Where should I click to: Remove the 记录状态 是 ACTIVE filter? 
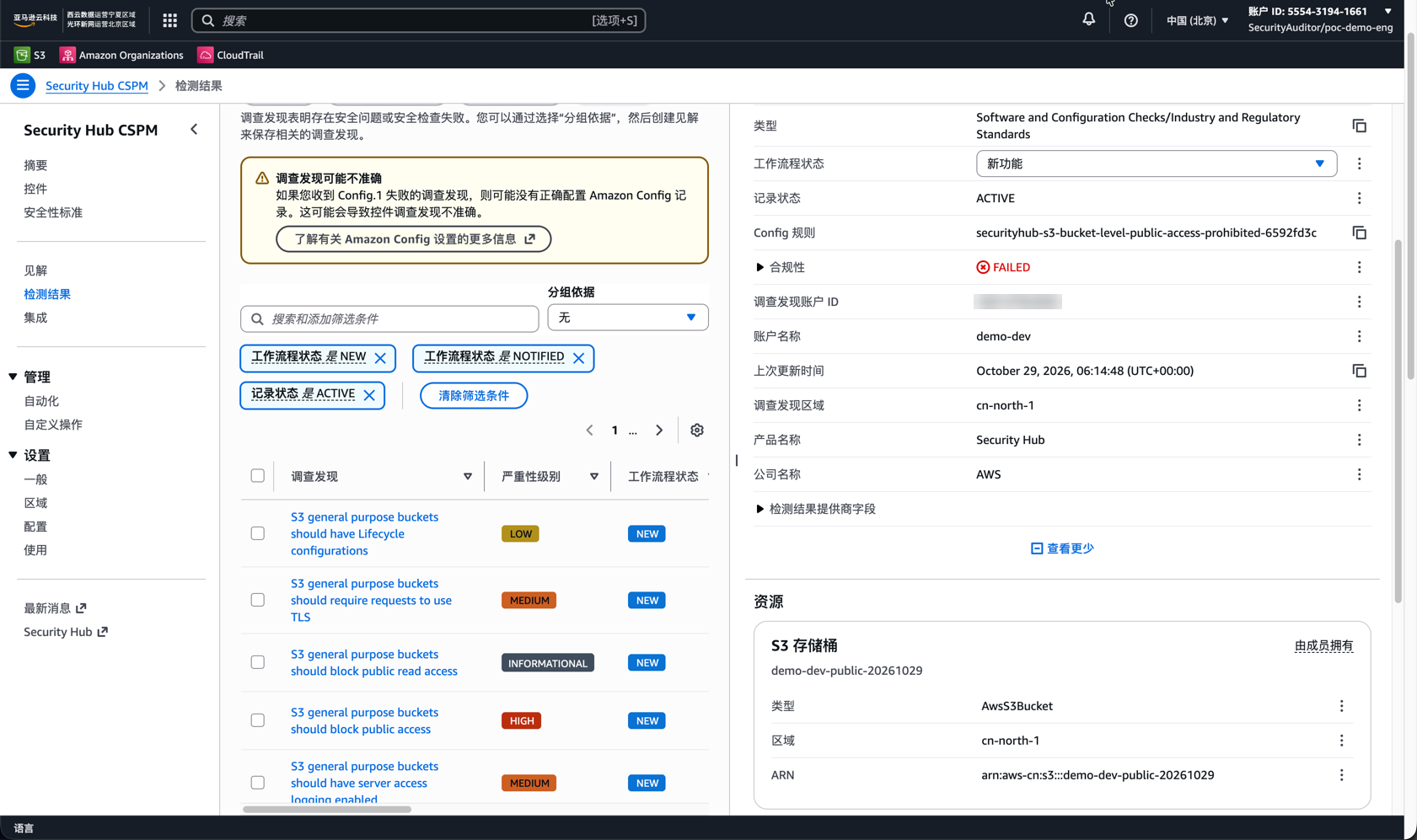point(369,395)
